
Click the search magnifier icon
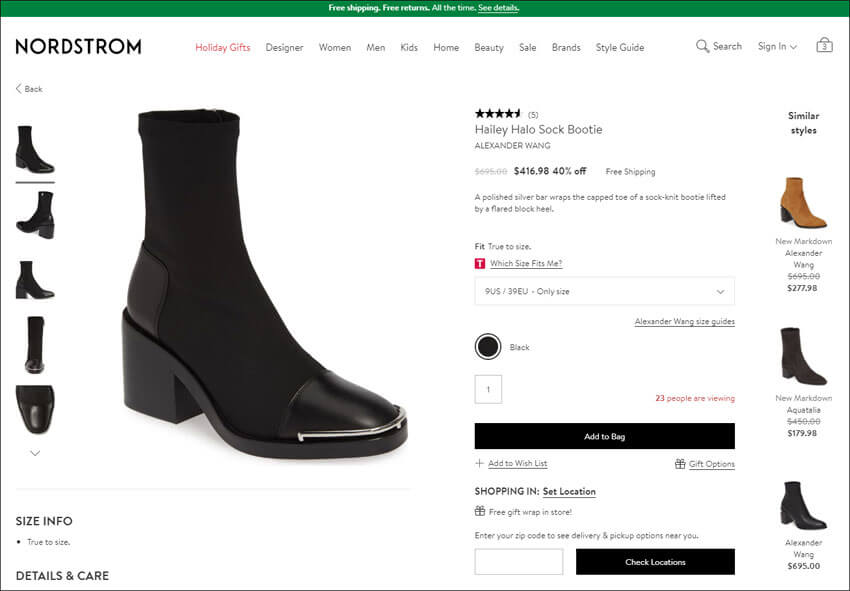(x=702, y=46)
